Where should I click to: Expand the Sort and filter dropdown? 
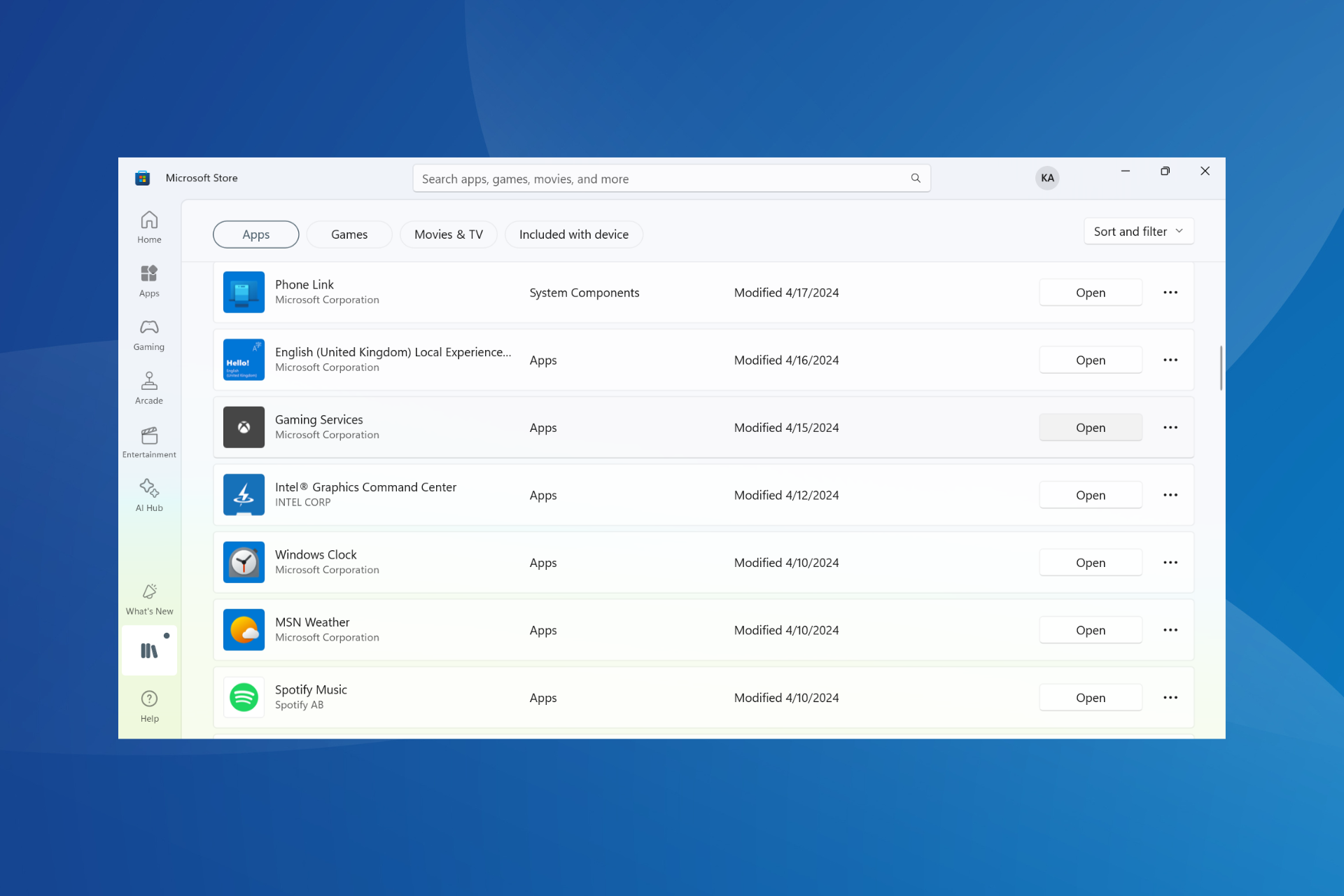[1138, 232]
